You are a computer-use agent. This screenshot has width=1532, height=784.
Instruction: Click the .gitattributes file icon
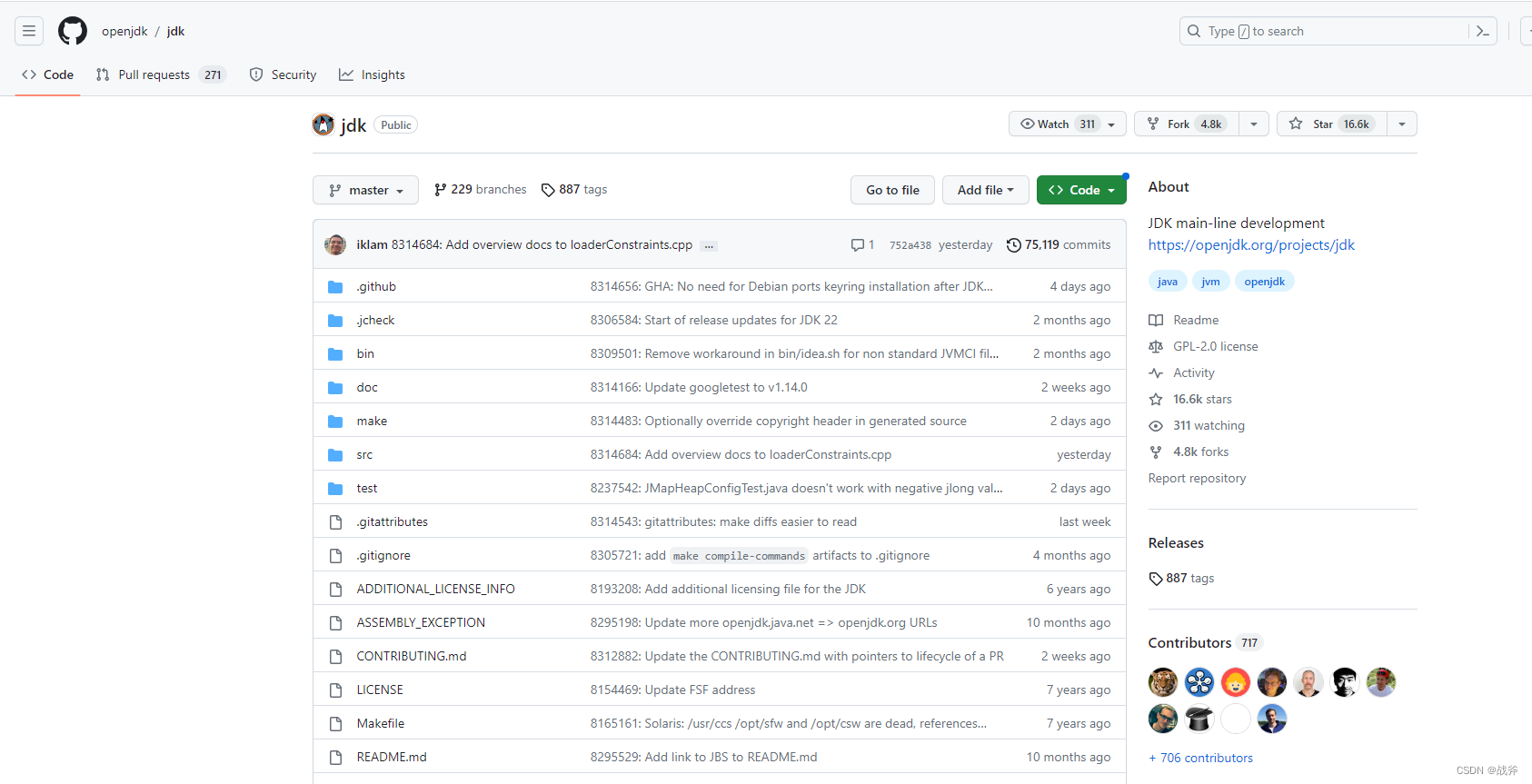335,521
